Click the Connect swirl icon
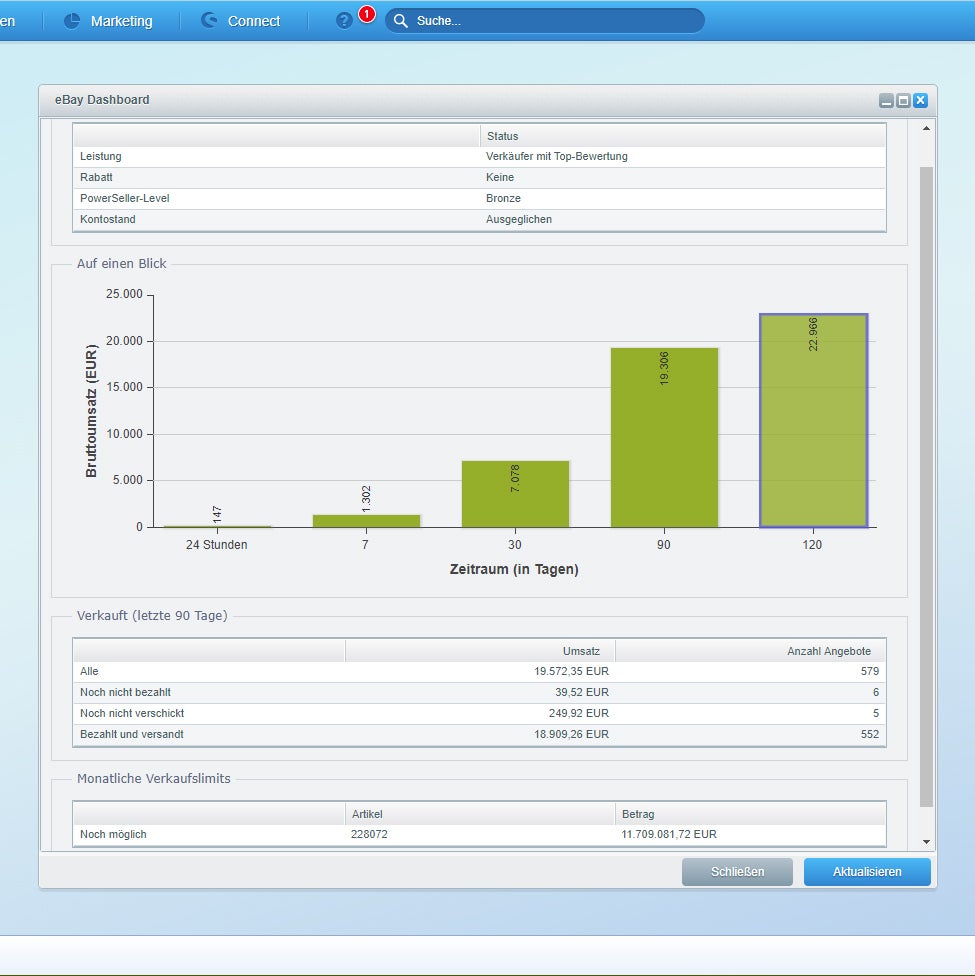The image size is (975, 976). click(209, 21)
